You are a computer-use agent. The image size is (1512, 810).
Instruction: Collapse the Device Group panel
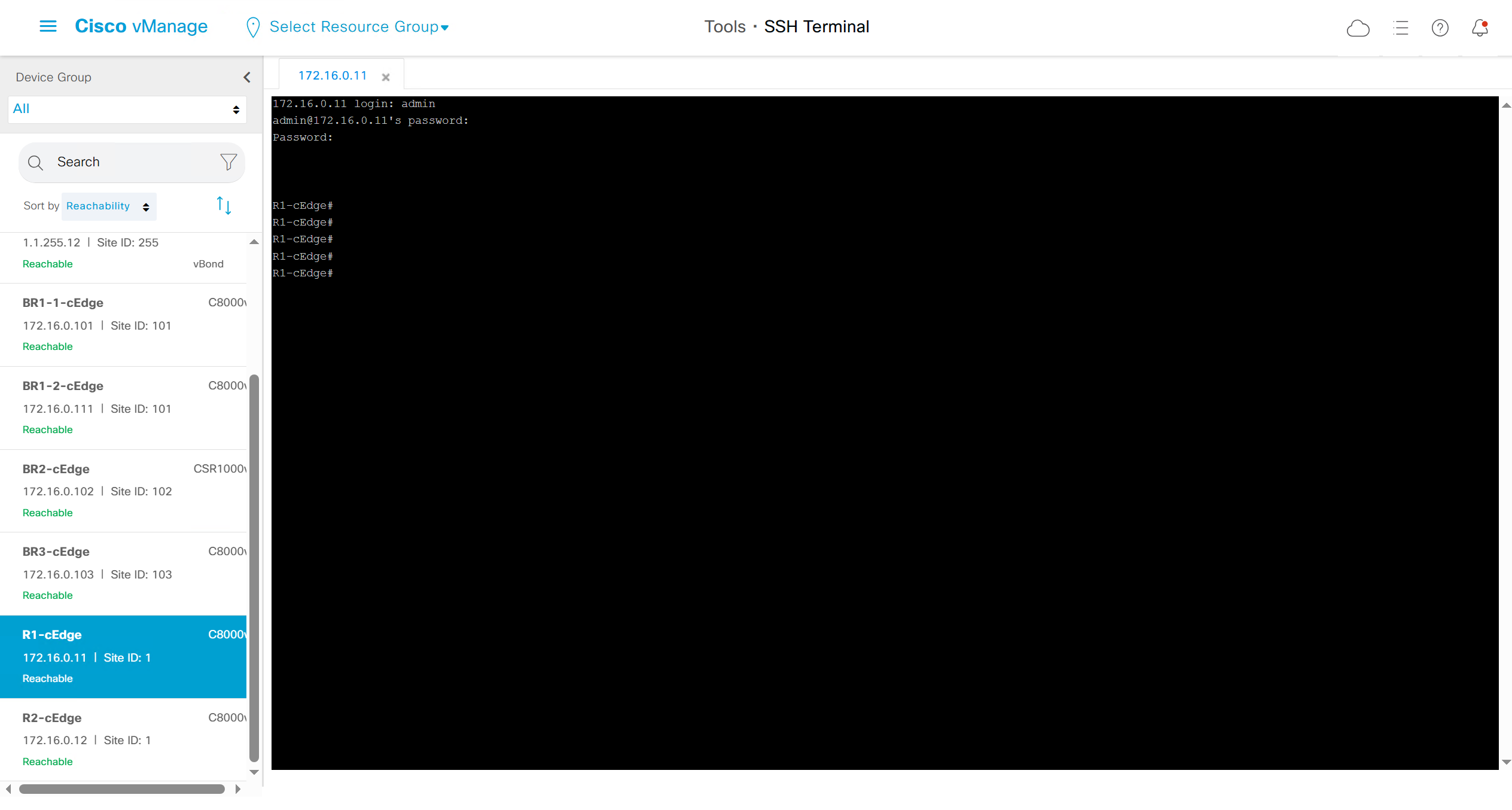click(246, 77)
